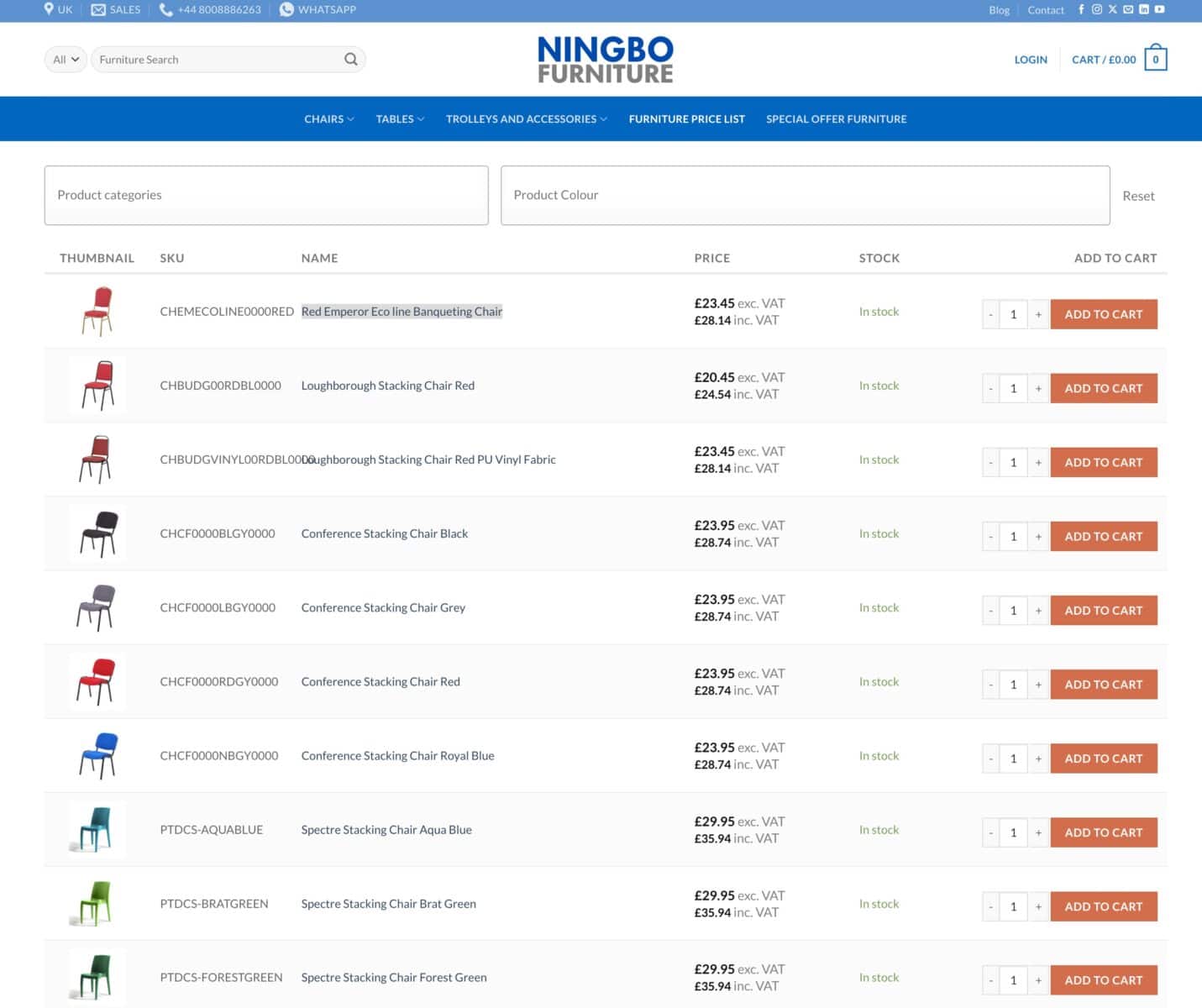Open the Conference Stacking Chair Grey link

[383, 607]
